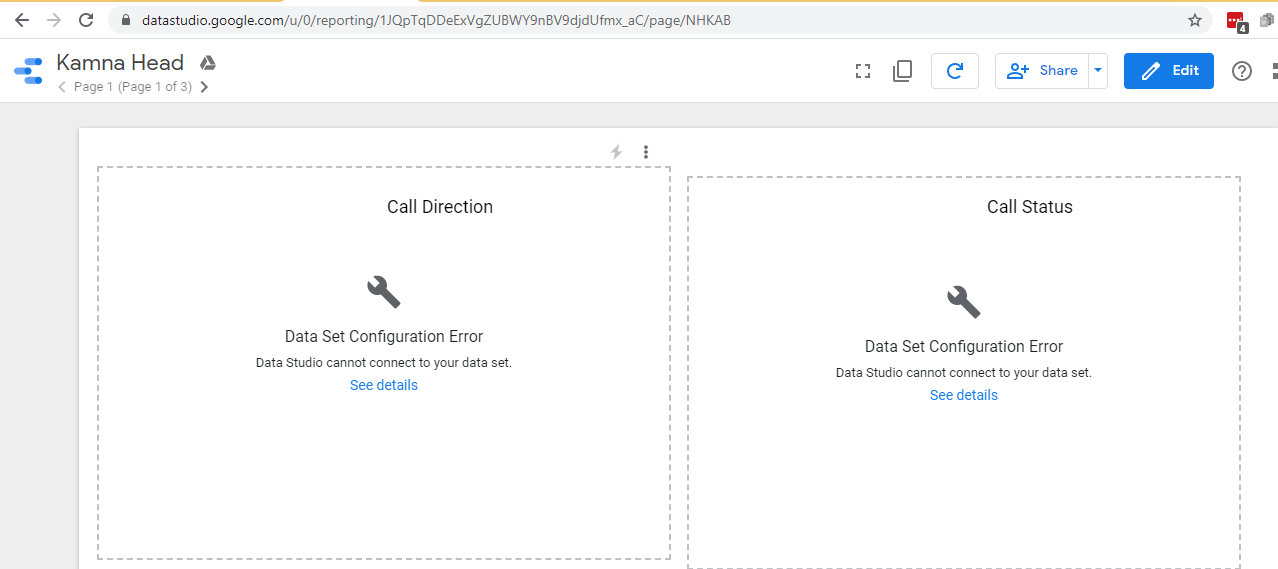Click the Edit button
Screen dimensions: 1278x569
1168,71
